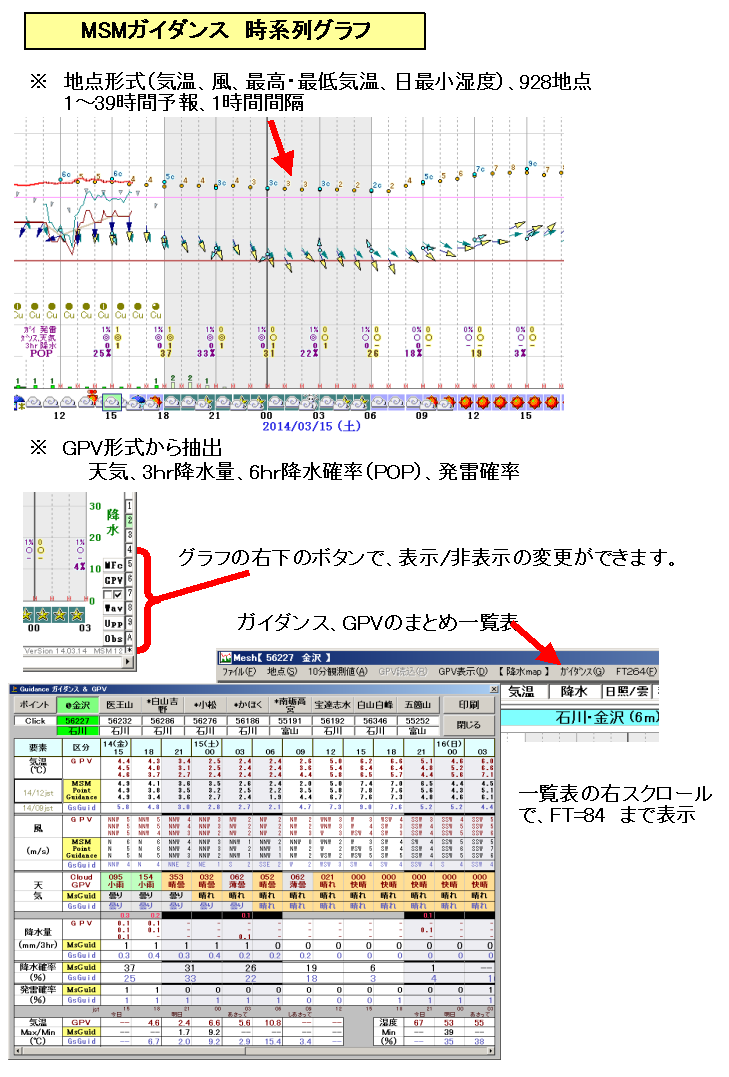Select the 宝達志水 station button

point(333,705)
